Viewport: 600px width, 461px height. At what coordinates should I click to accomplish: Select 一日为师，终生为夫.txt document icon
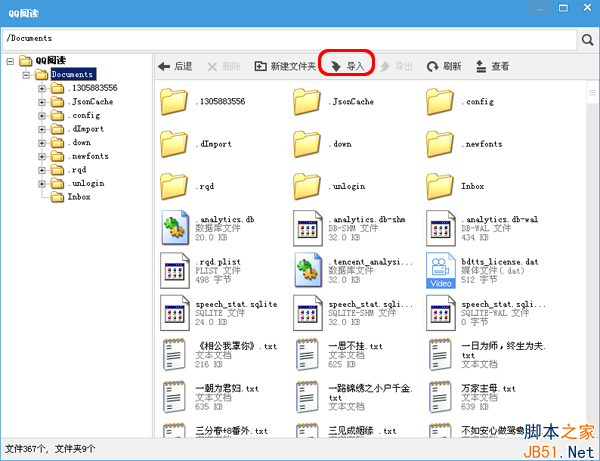click(x=440, y=355)
